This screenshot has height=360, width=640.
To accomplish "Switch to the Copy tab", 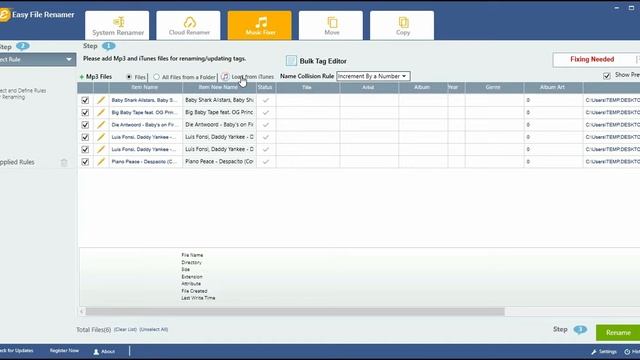I will [402, 25].
